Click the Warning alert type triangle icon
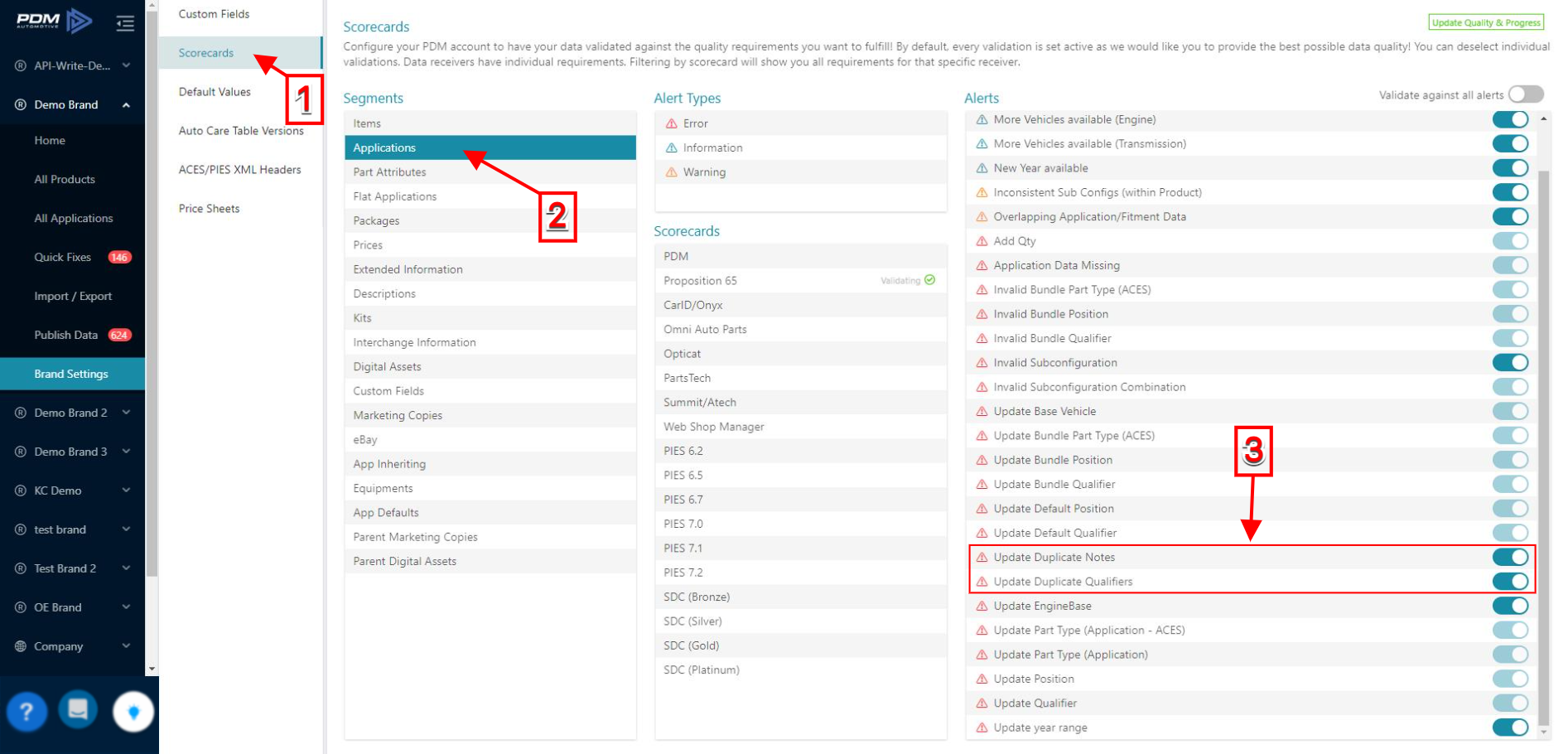 tap(672, 172)
